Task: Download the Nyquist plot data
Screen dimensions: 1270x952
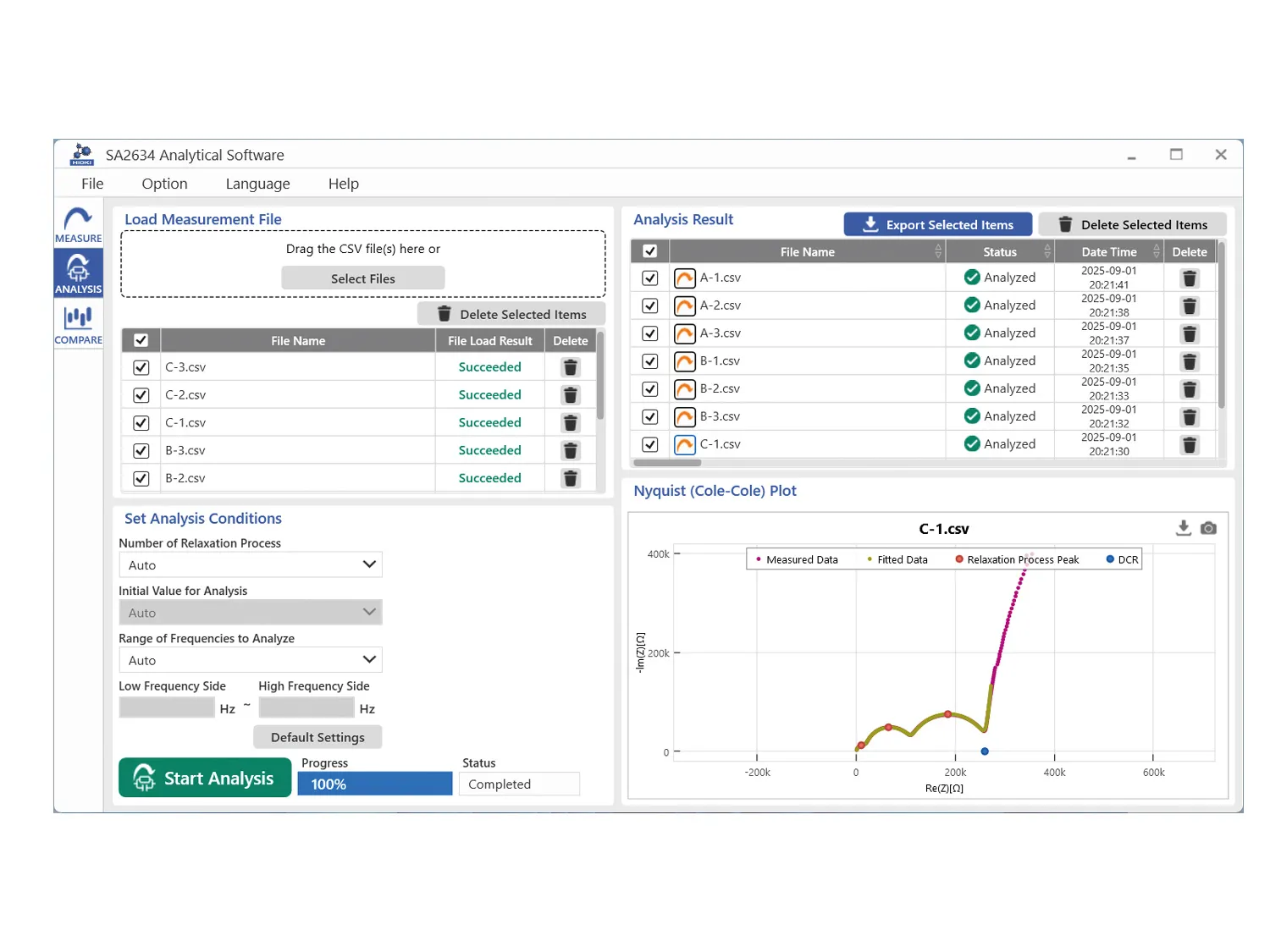Action: pos(1184,528)
